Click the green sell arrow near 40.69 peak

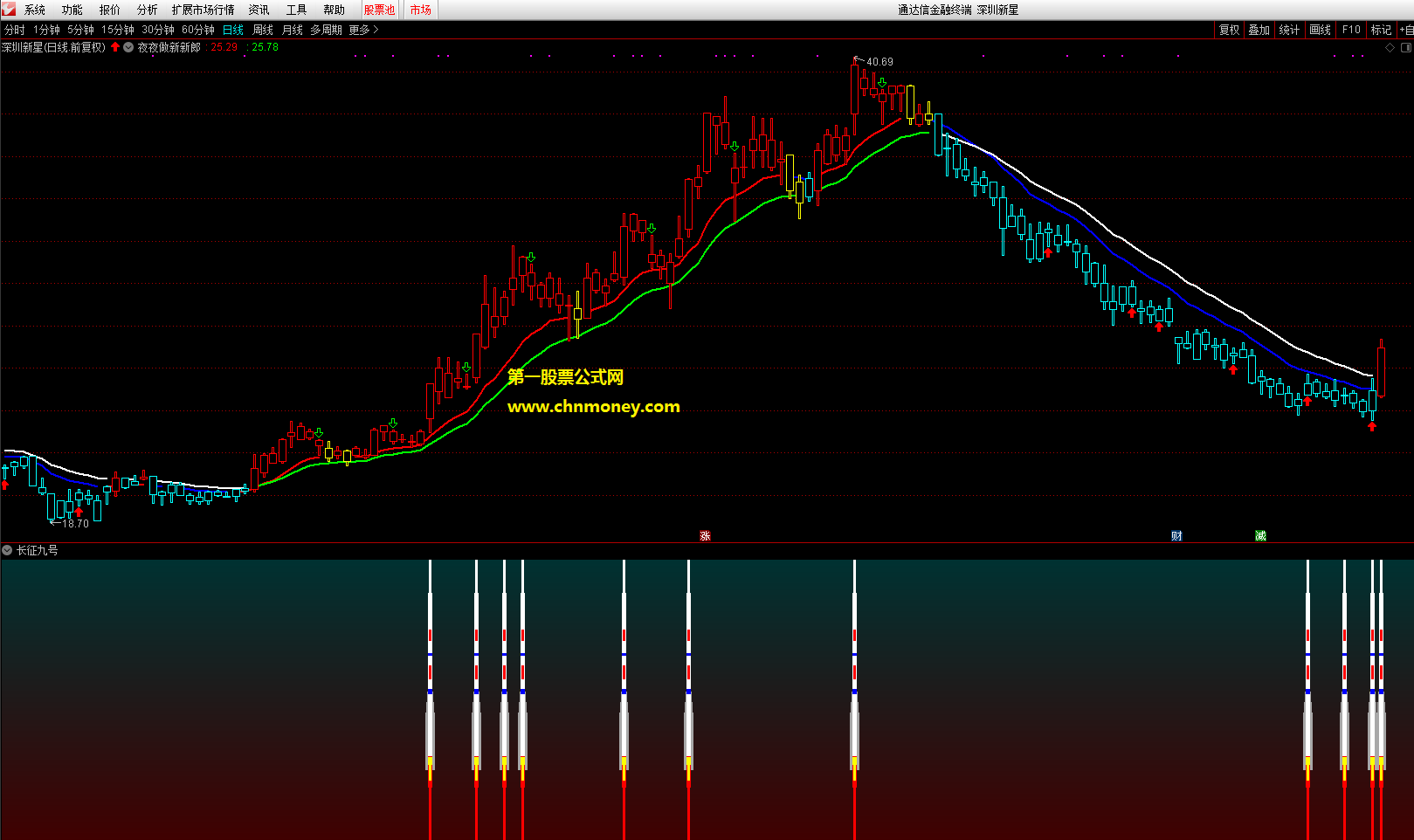pyautogui.click(x=882, y=83)
